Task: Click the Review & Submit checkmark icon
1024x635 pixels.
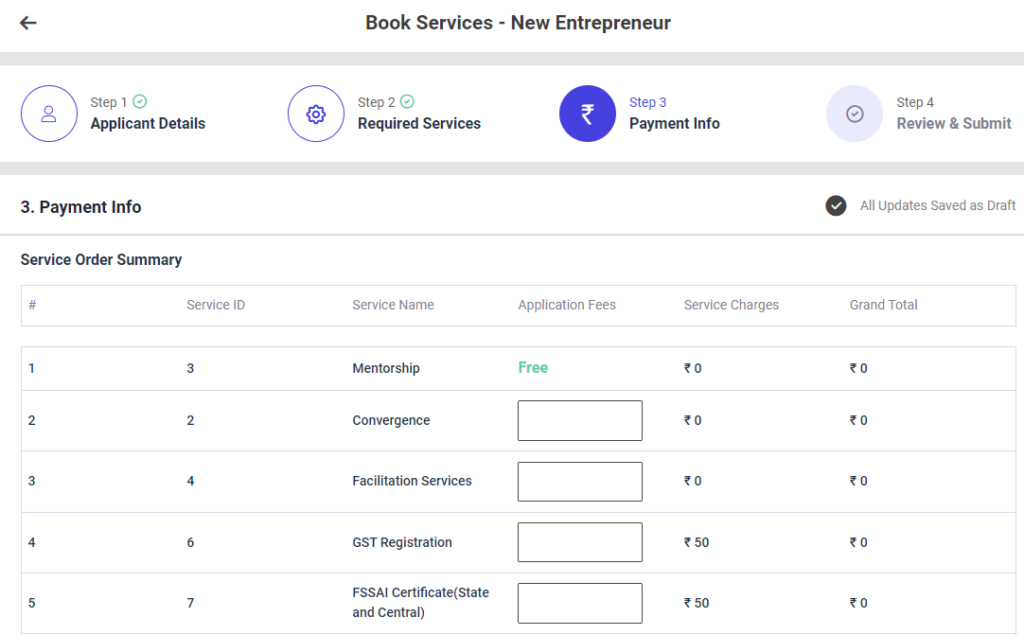Action: [854, 114]
